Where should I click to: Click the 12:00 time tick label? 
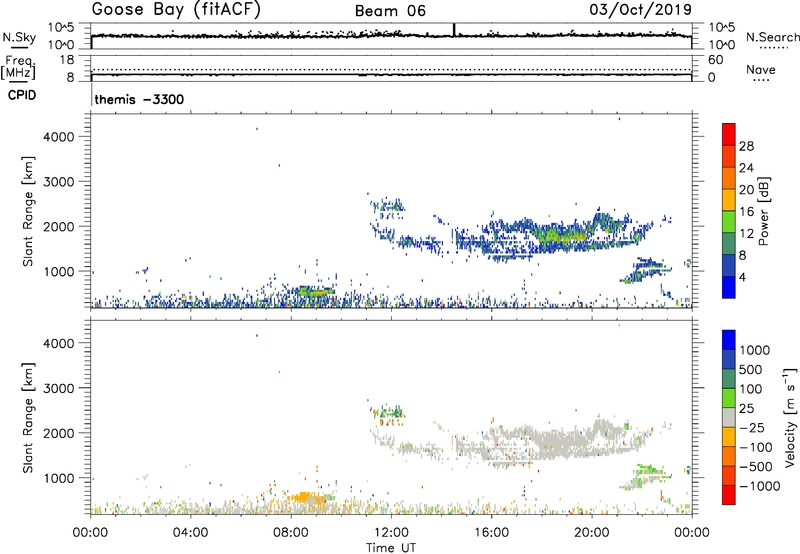(391, 533)
